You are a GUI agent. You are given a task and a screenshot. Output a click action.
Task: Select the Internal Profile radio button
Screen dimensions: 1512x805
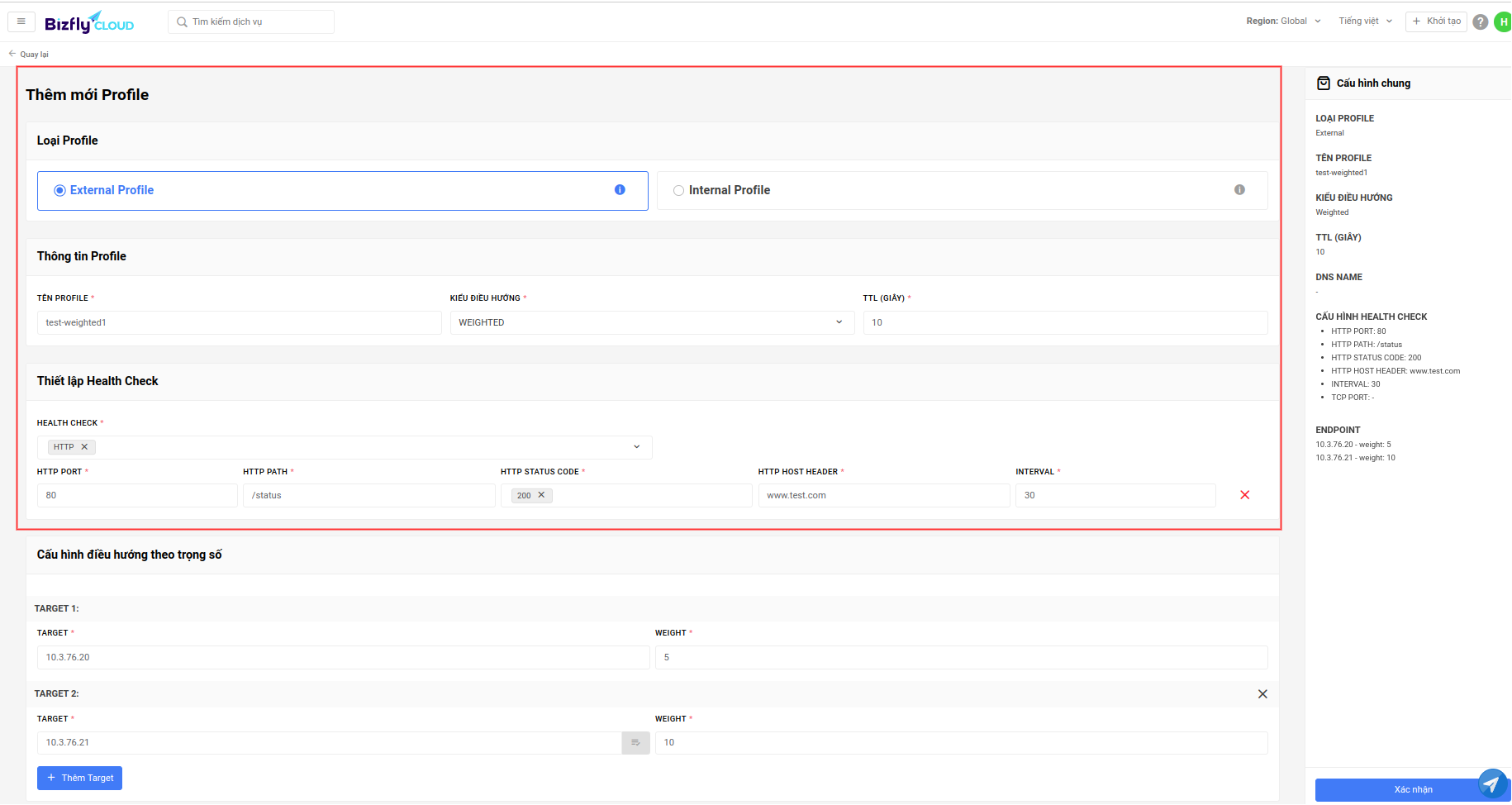(678, 191)
